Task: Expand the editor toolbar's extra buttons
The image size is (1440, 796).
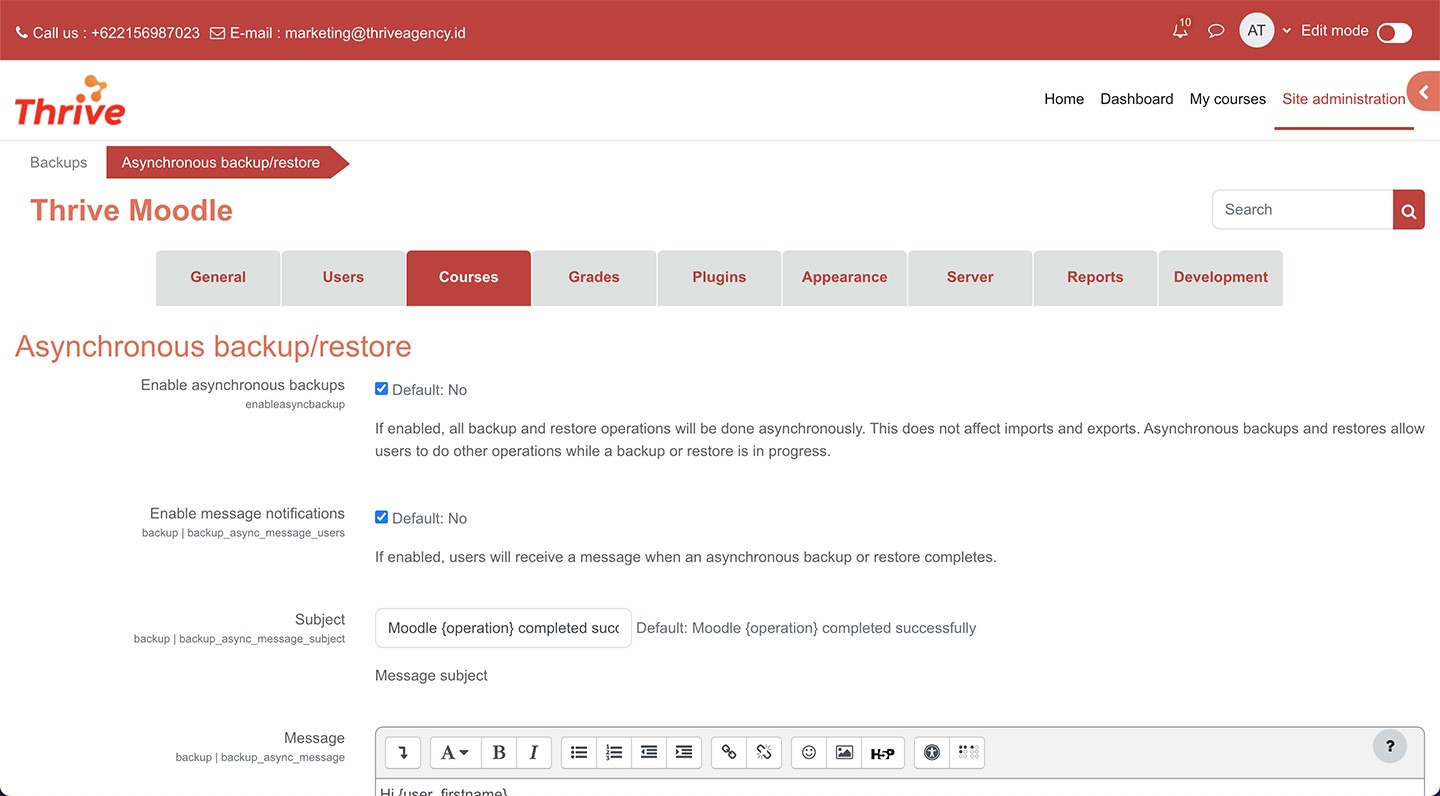Action: tap(403, 753)
